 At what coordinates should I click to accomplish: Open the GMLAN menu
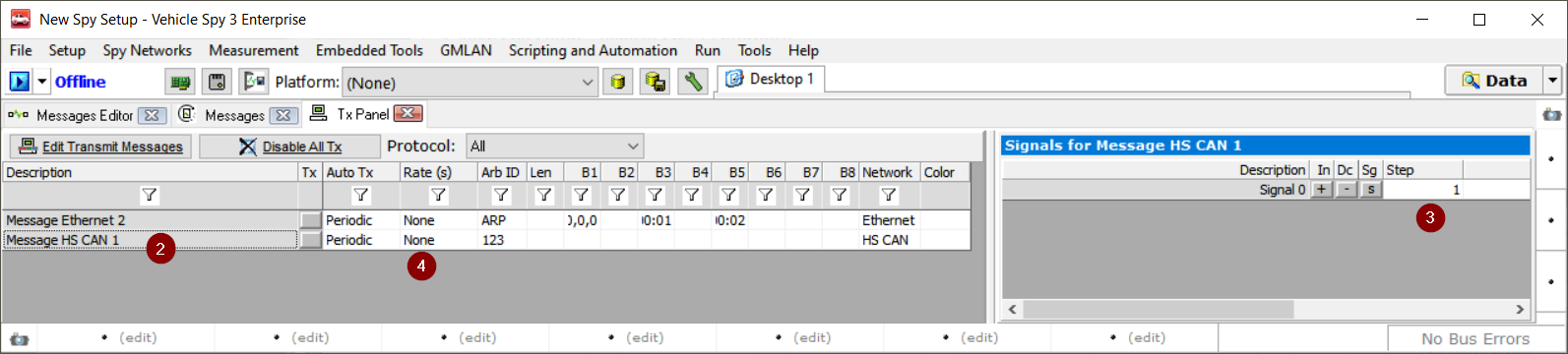pyautogui.click(x=466, y=50)
